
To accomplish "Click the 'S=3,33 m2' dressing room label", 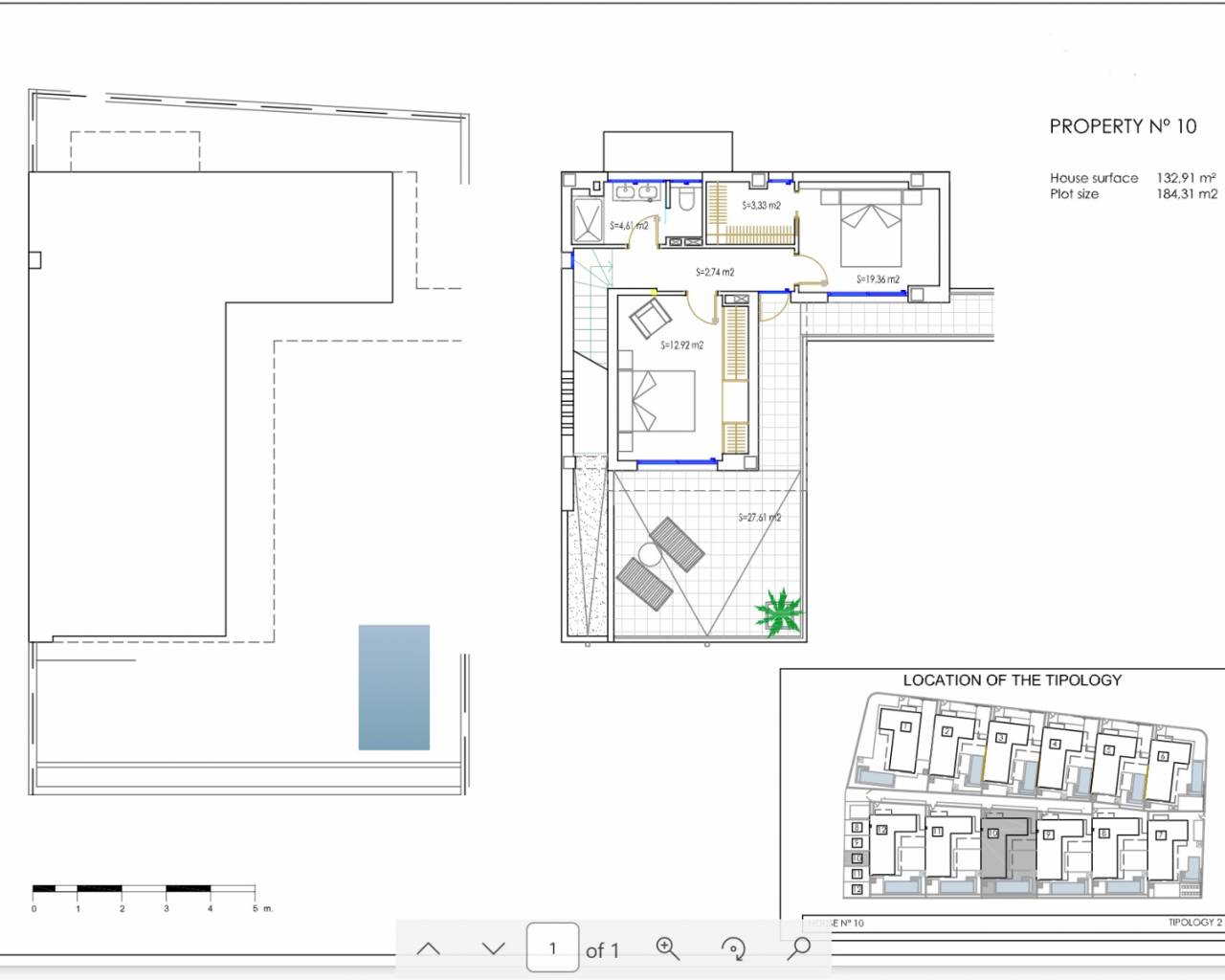I will pos(761,206).
